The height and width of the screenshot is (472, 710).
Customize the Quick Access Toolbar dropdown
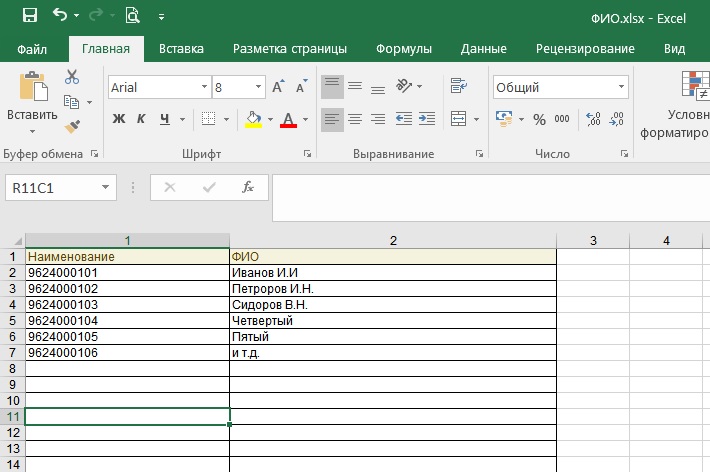pyautogui.click(x=161, y=17)
